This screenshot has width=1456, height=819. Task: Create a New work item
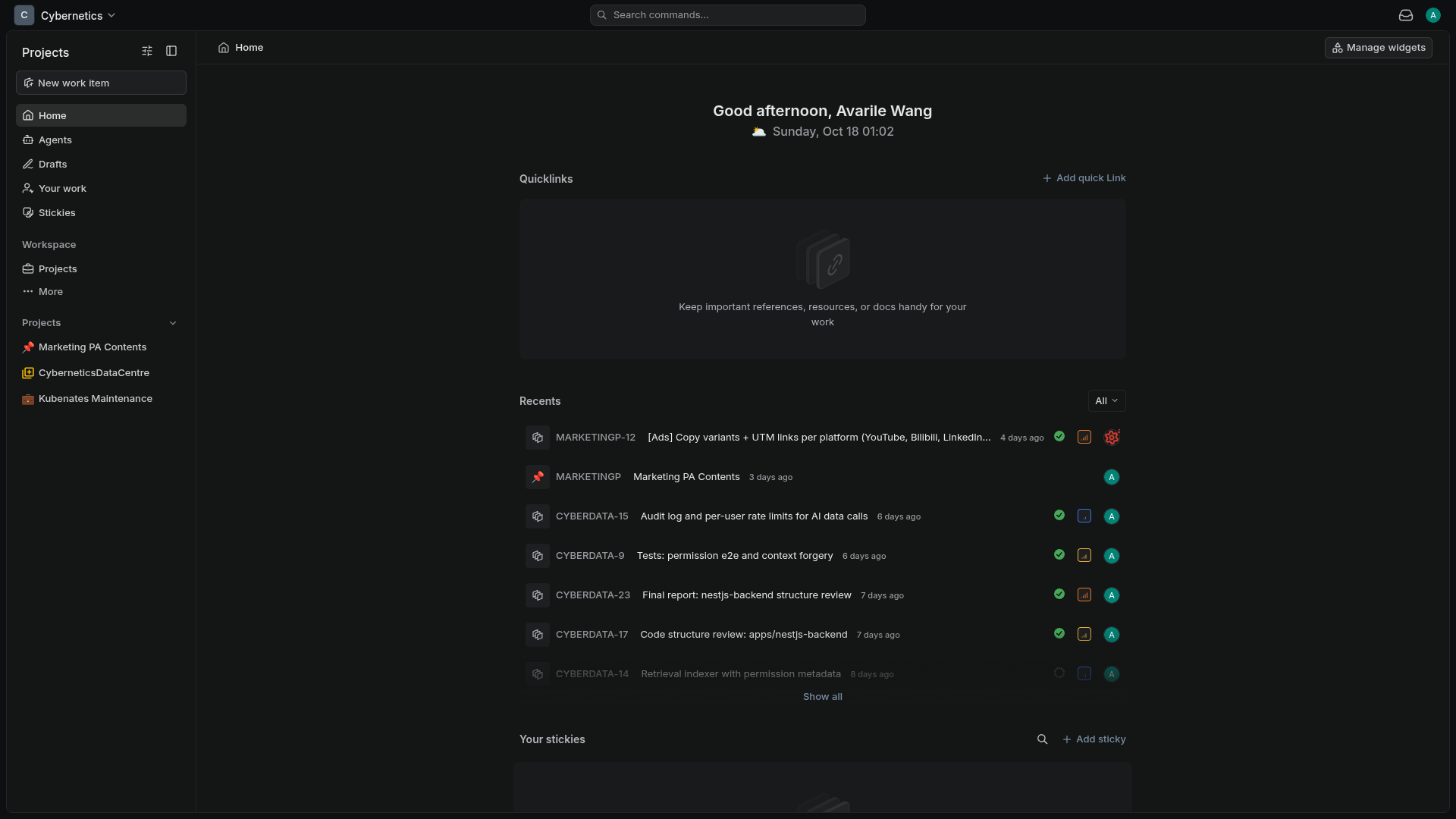tap(101, 83)
